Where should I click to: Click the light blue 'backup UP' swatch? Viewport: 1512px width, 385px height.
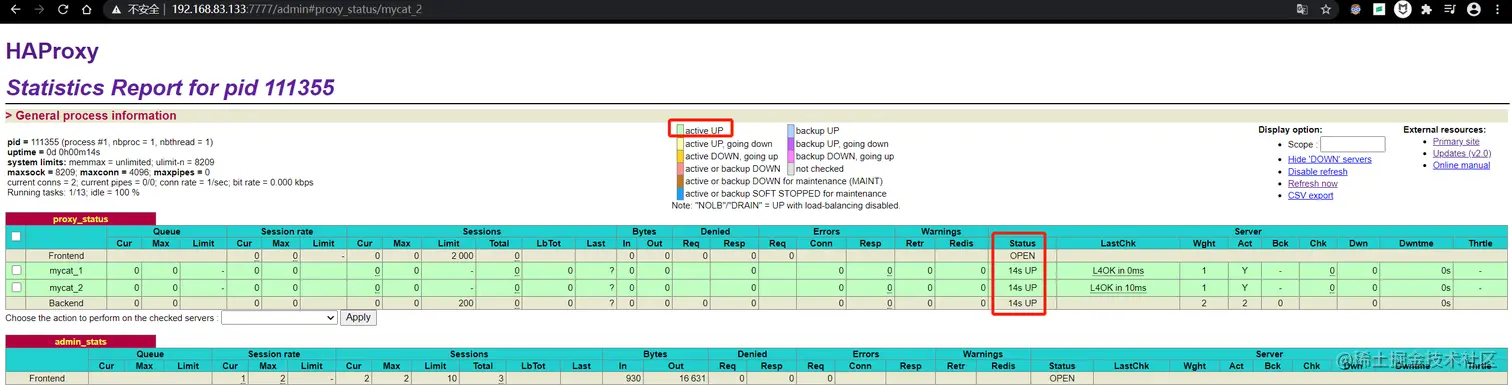(x=790, y=130)
